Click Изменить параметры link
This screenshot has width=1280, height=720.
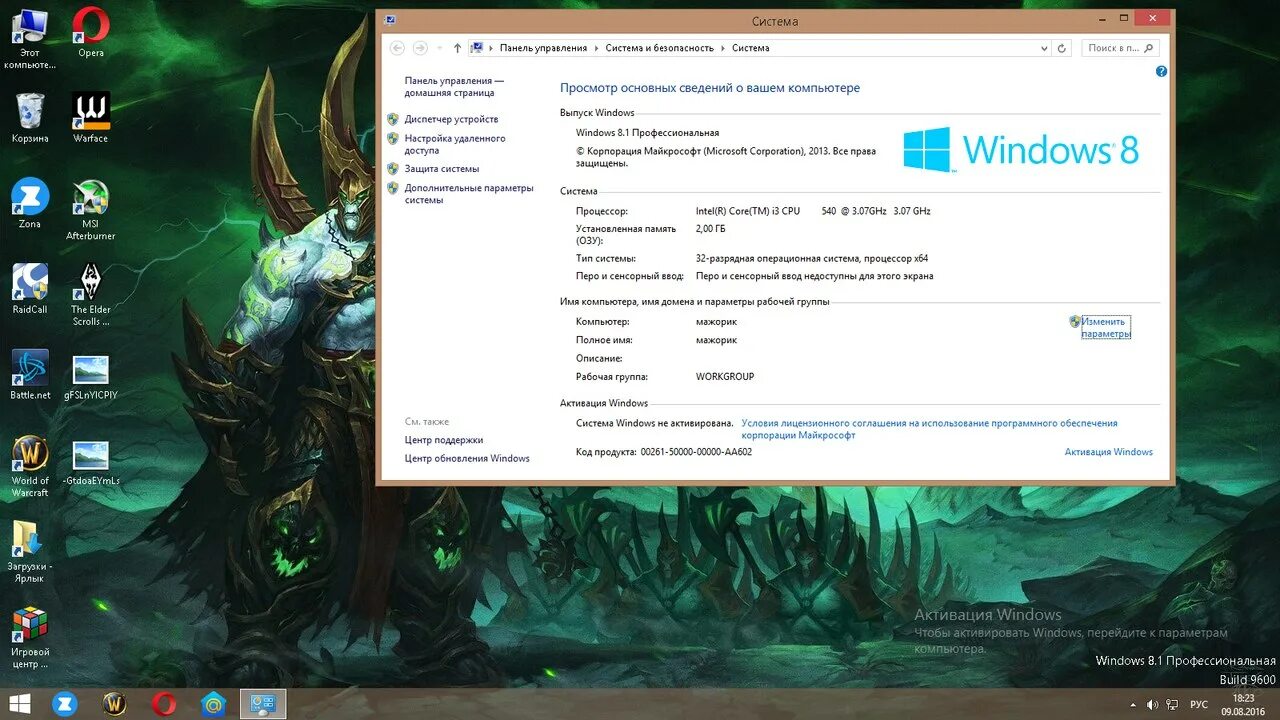(1106, 328)
